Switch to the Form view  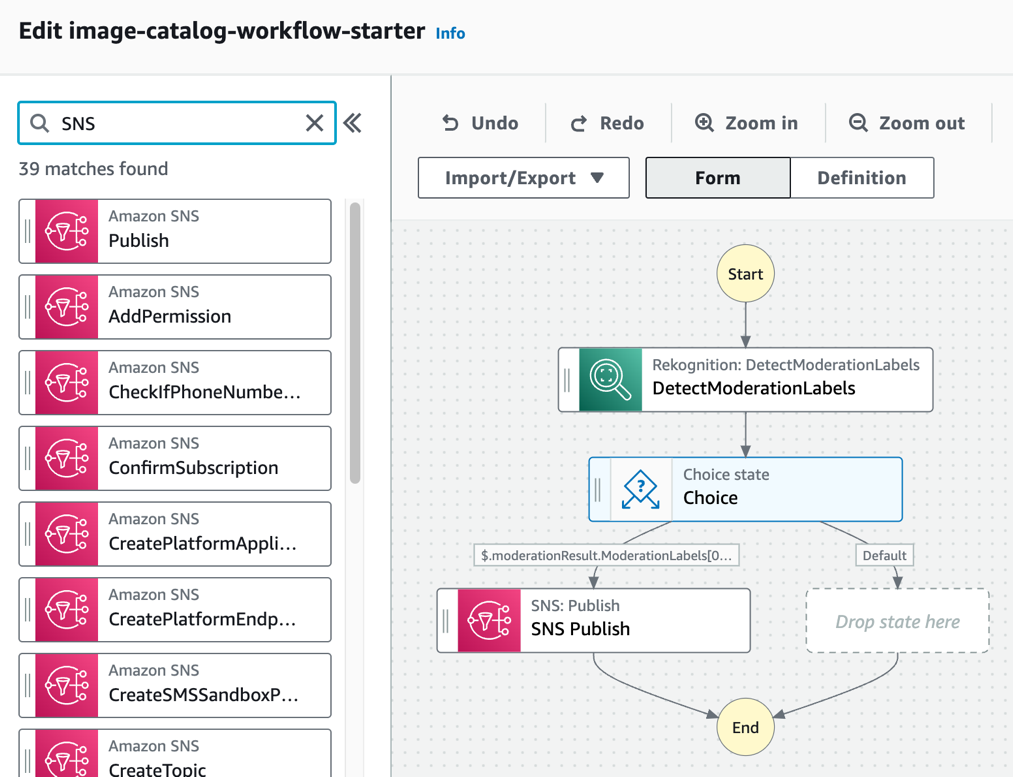tap(718, 178)
